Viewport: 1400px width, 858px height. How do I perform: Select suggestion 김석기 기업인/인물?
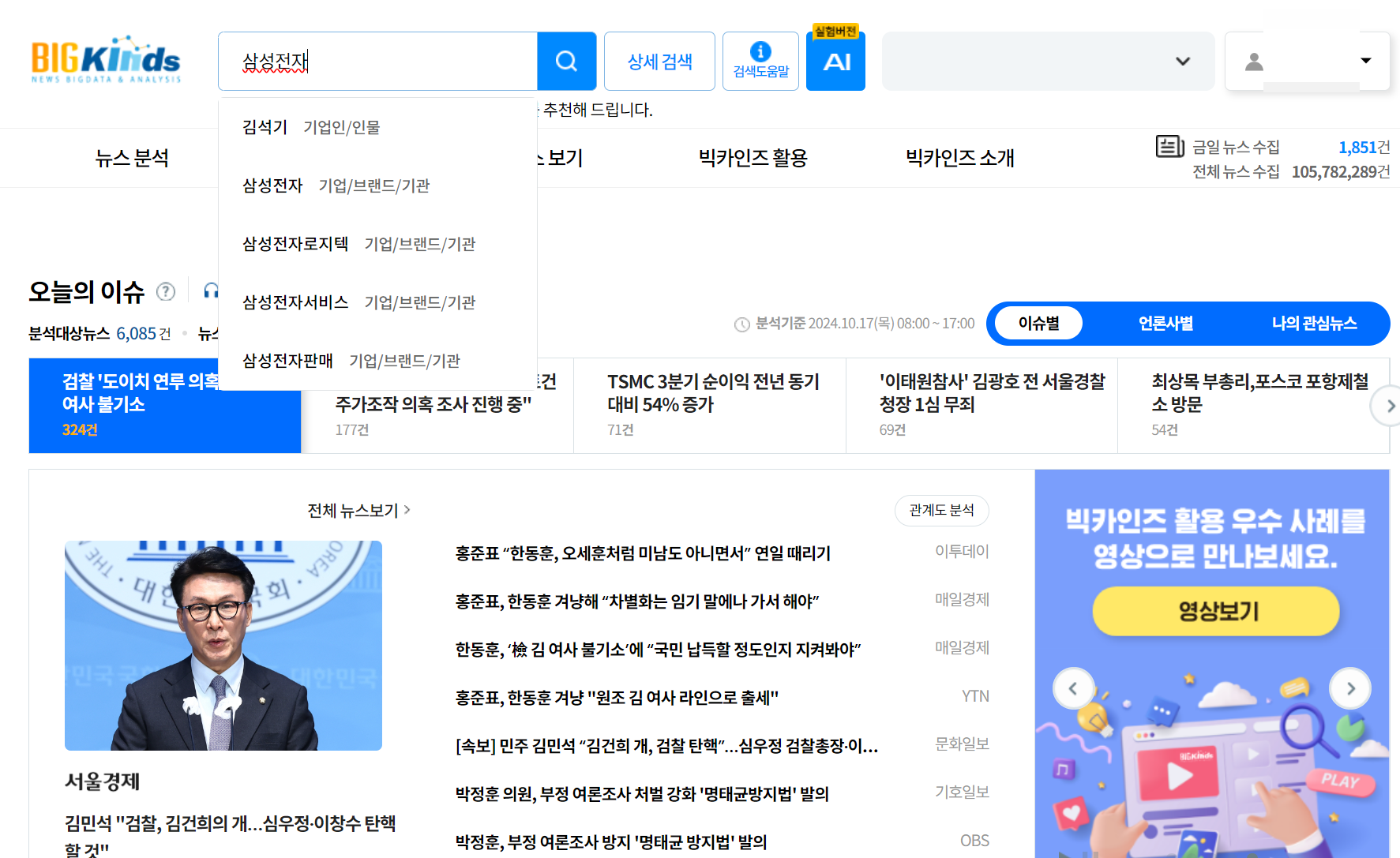pyautogui.click(x=377, y=127)
